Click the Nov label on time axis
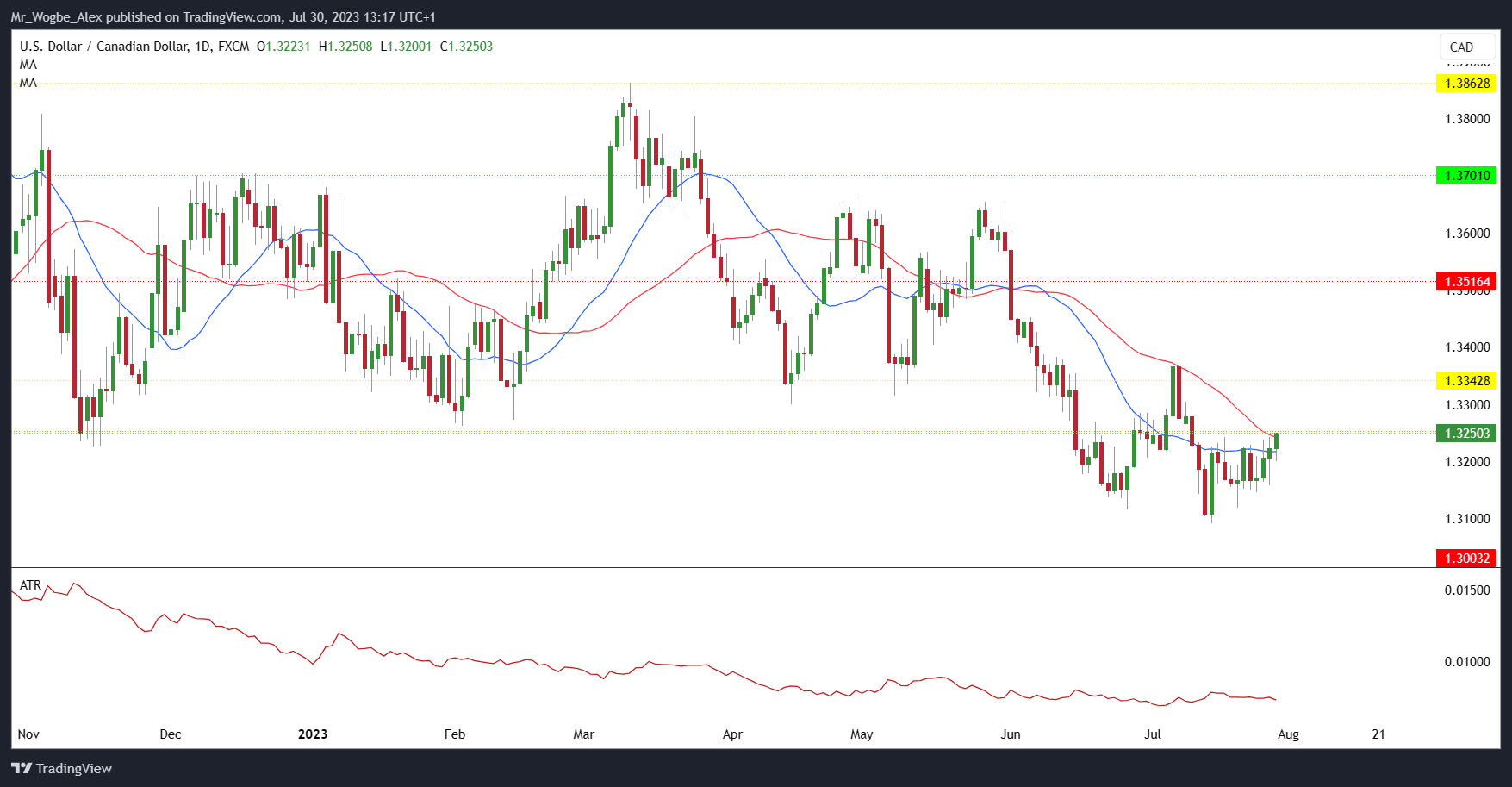Screen dimensions: 1512x787 click(x=28, y=734)
